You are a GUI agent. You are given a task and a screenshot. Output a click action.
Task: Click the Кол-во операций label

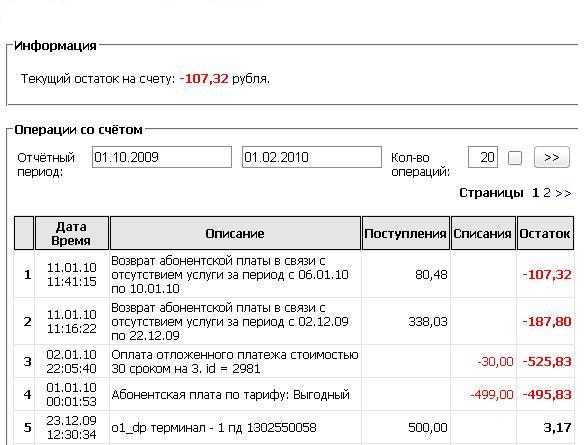point(420,165)
